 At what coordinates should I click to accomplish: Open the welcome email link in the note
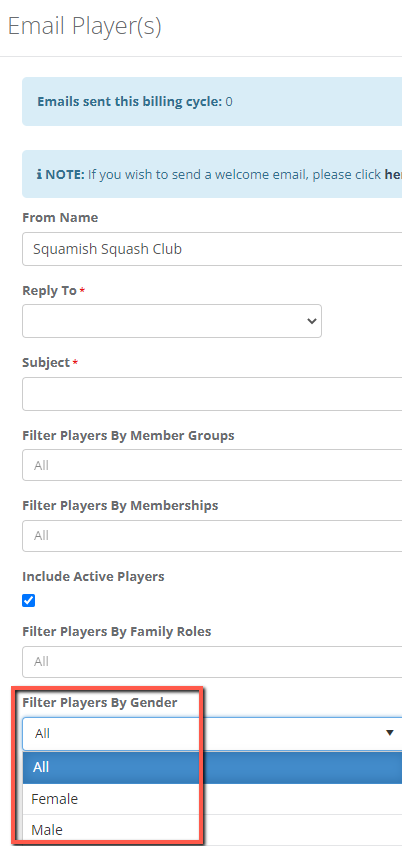coord(393,175)
